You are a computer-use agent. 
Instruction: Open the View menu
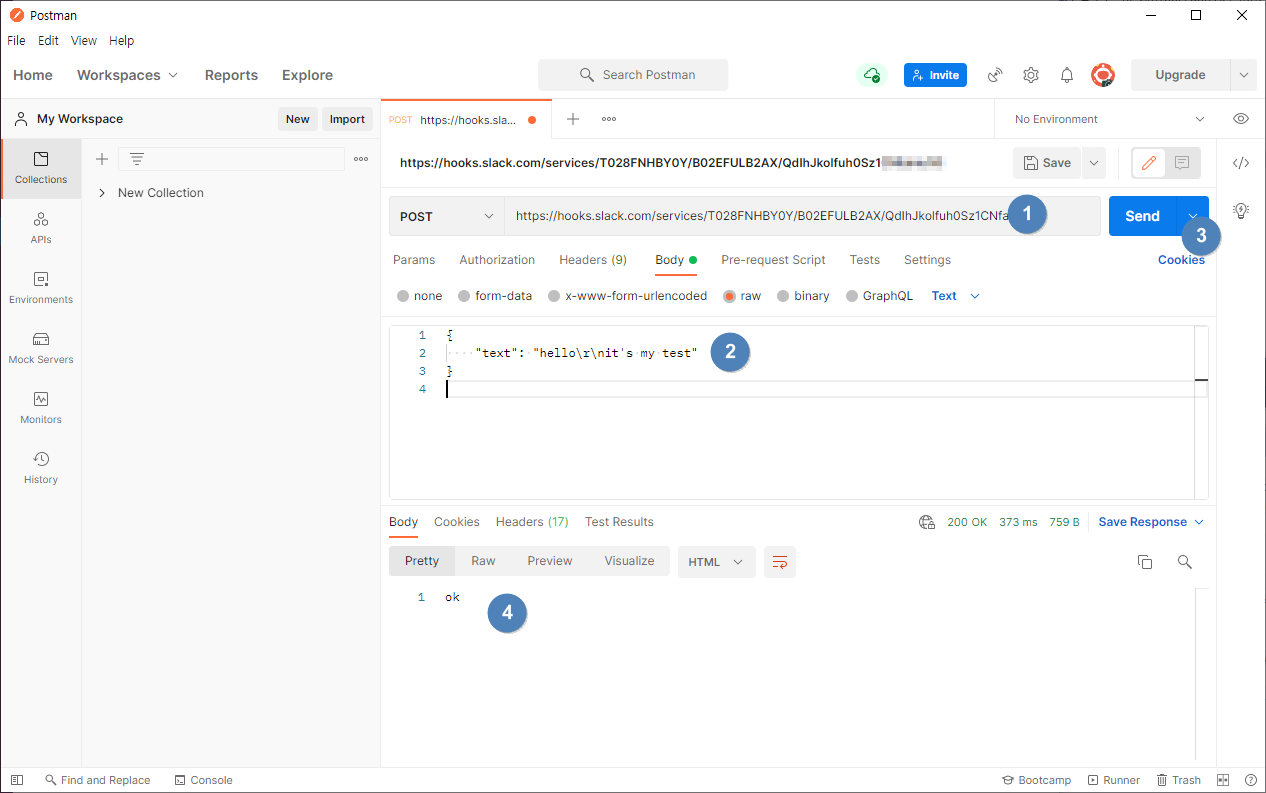(x=84, y=41)
